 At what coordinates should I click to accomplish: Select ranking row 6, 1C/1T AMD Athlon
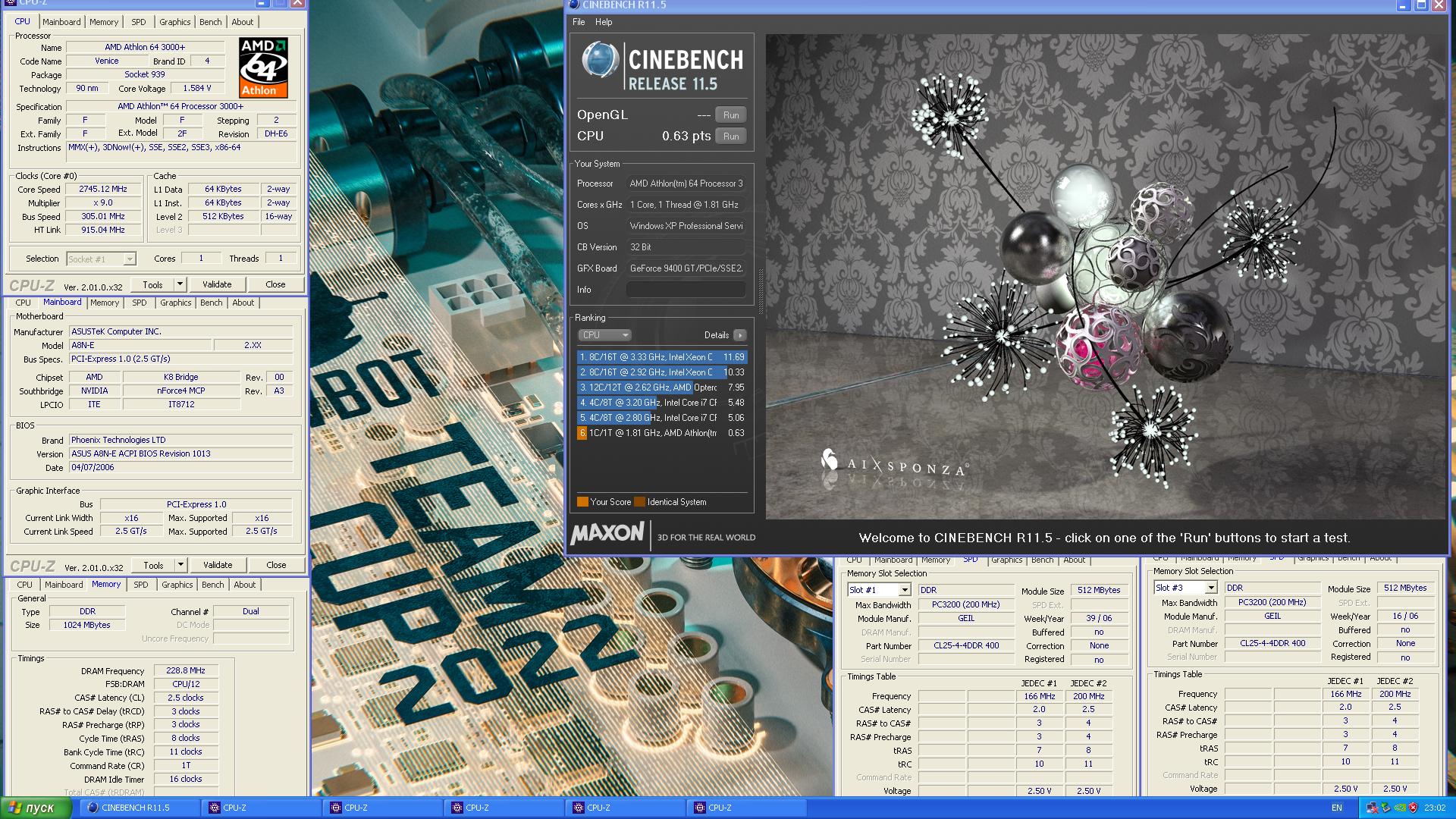point(661,433)
